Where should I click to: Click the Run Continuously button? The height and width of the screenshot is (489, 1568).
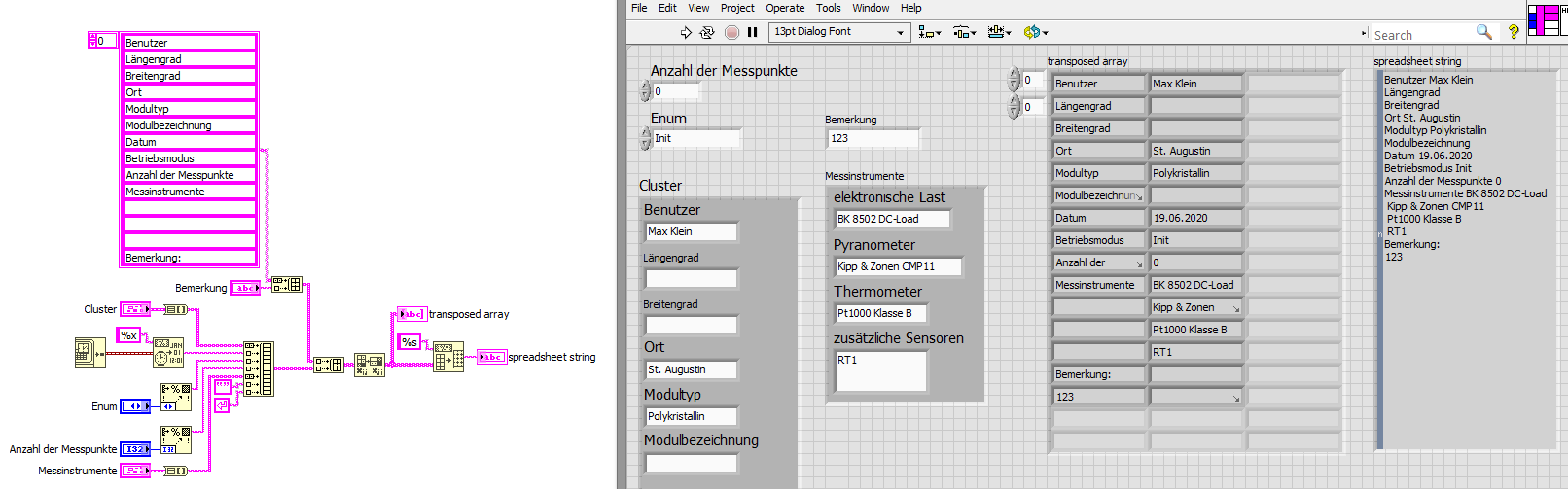tap(707, 32)
